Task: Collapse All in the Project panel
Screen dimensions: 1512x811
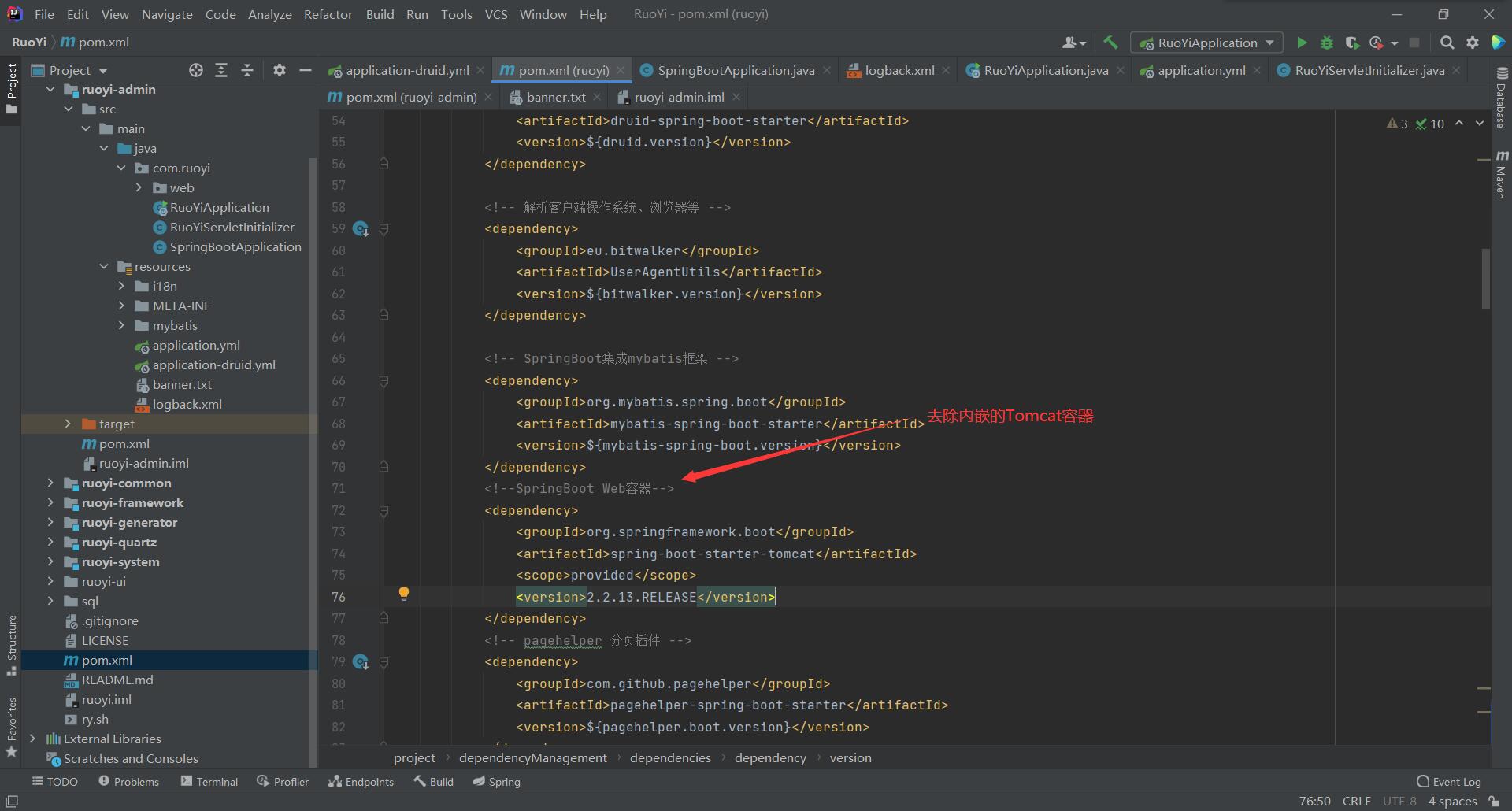Action: (246, 70)
